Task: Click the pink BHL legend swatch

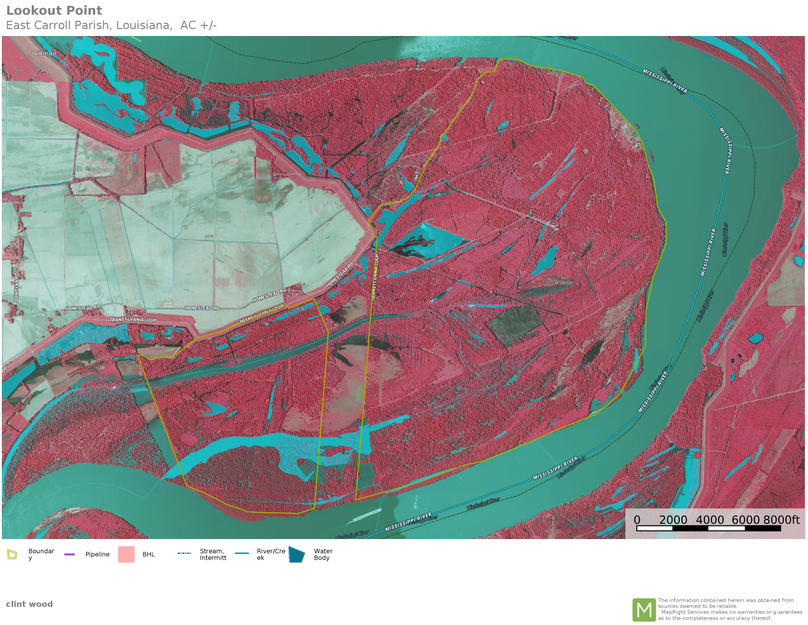Action: tap(126, 554)
